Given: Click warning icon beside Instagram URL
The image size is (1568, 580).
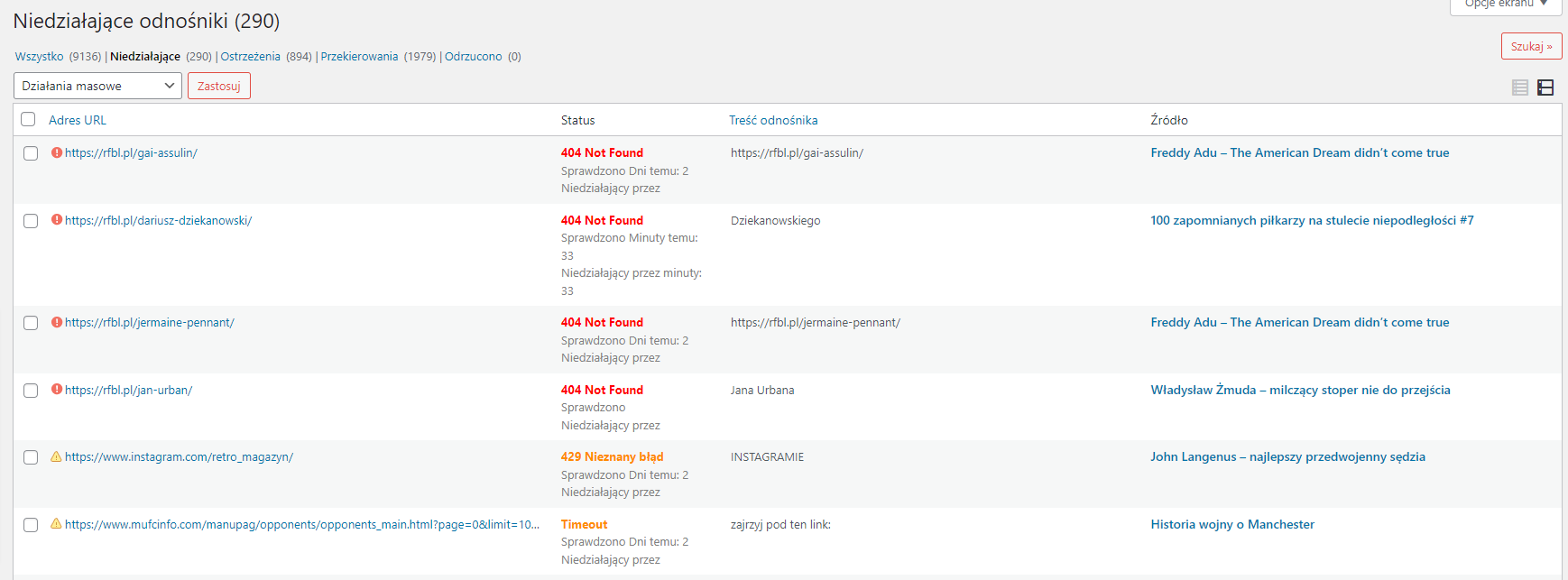Looking at the screenshot, I should tap(57, 457).
